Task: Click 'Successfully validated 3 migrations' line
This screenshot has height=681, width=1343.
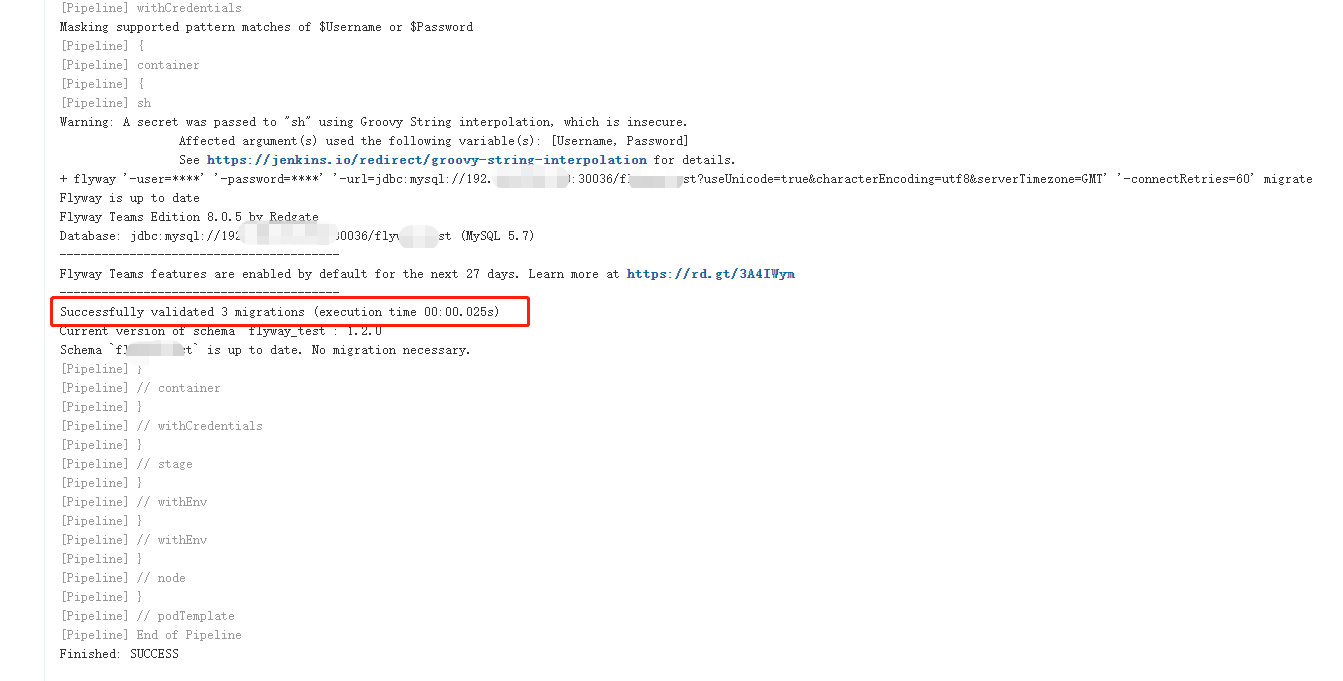Action: click(280, 312)
